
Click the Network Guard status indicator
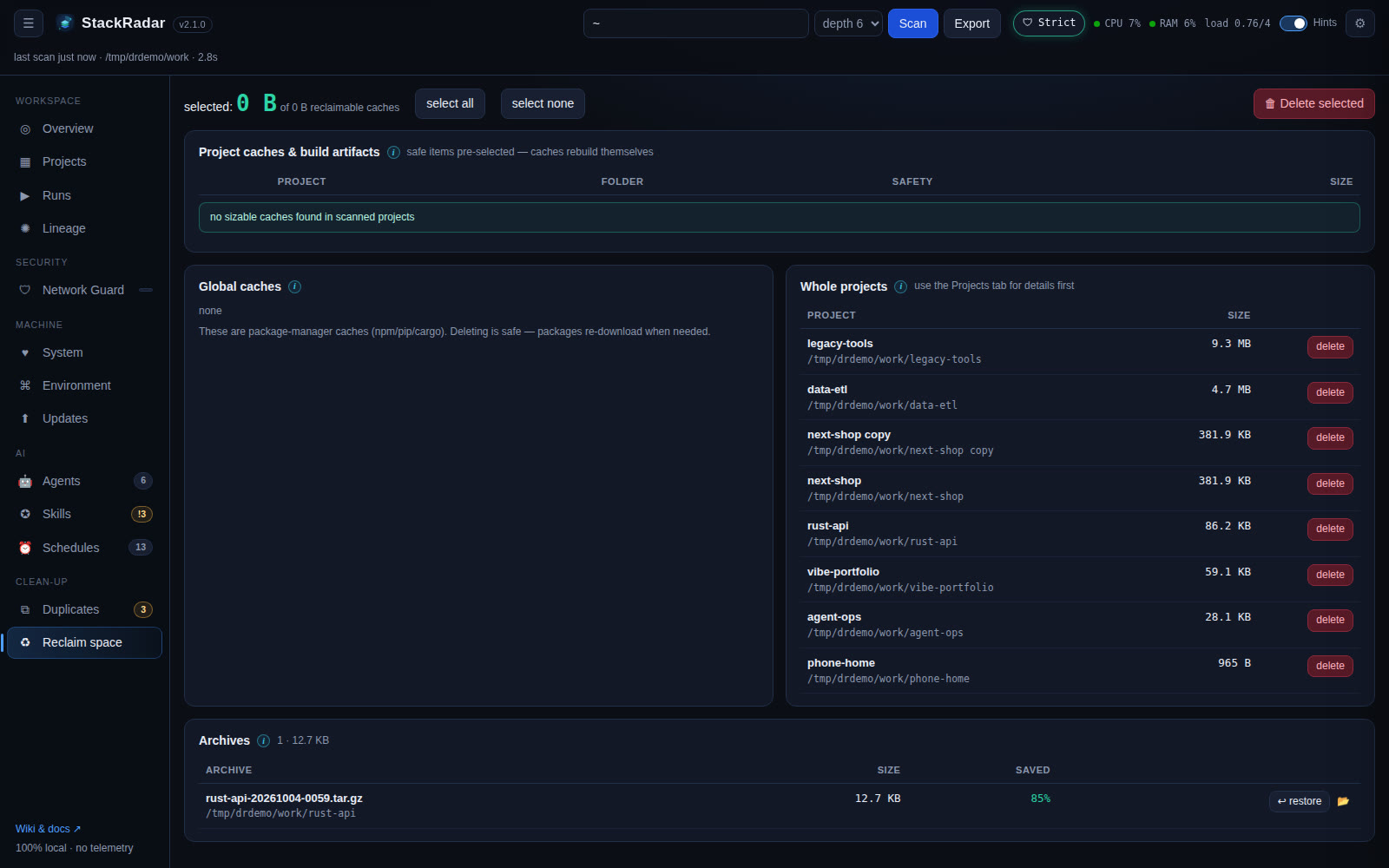(146, 290)
